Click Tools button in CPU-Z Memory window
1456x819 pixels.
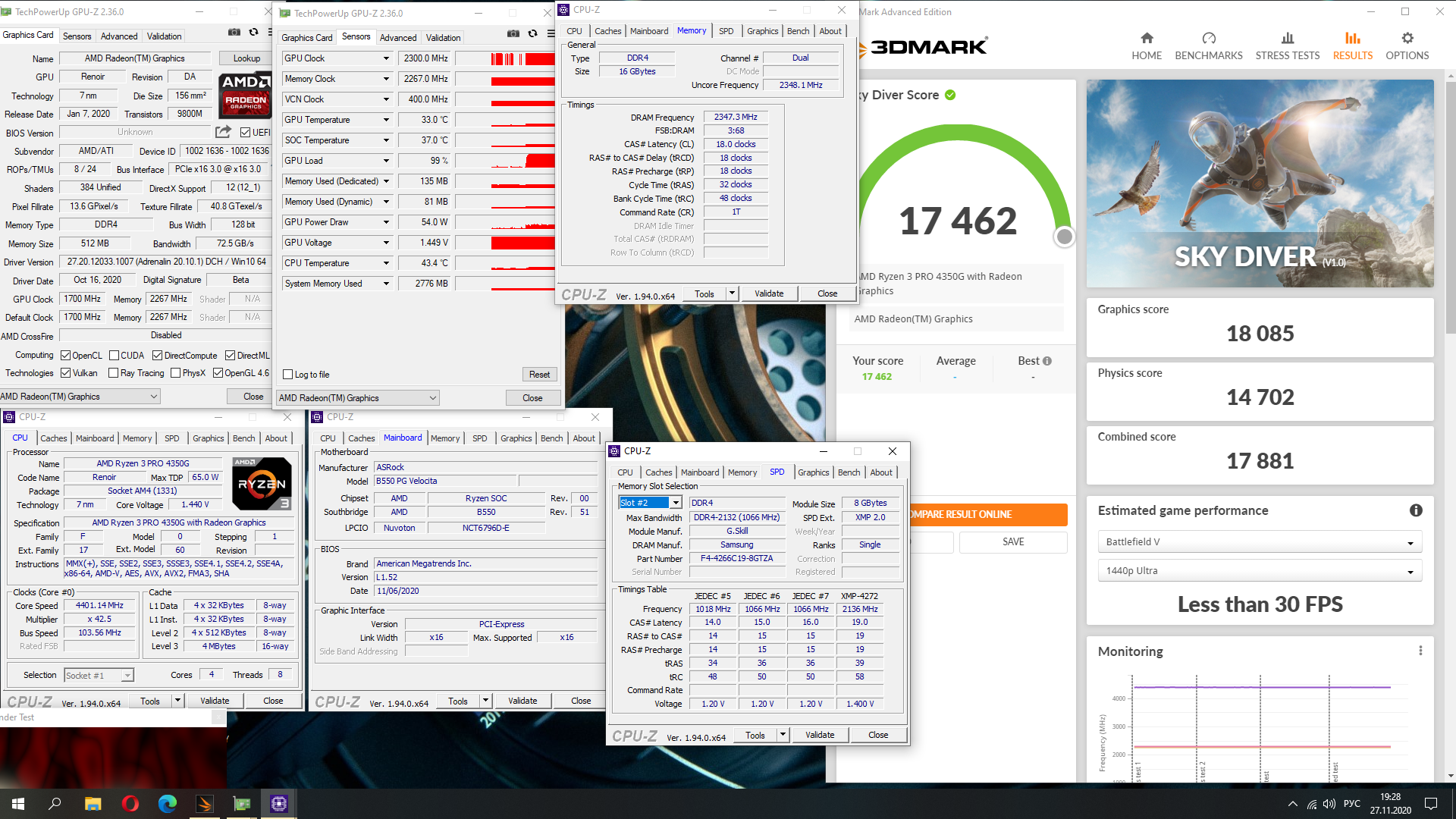704,294
